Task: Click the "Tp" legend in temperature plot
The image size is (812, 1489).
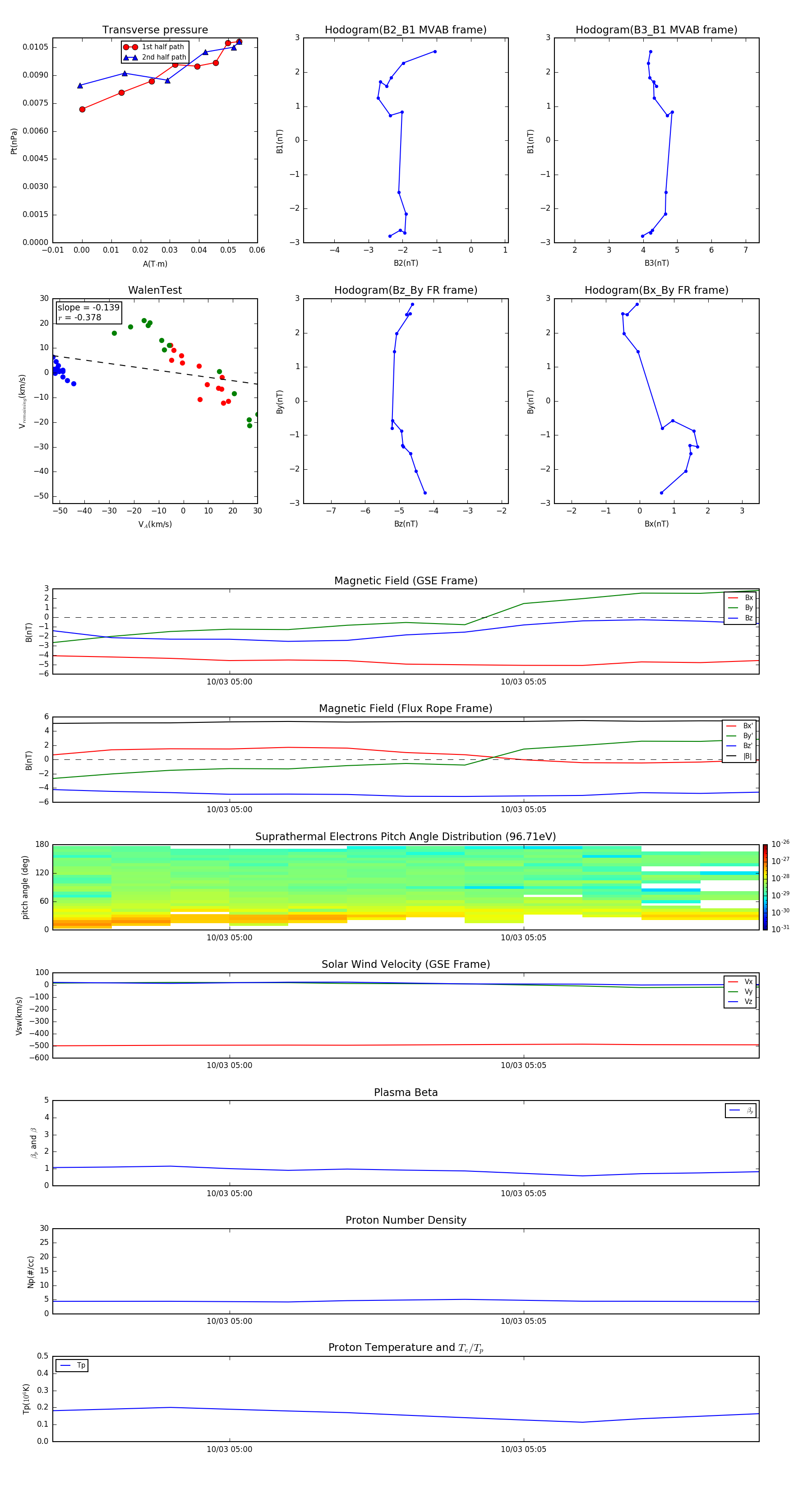Action: pos(72,1366)
